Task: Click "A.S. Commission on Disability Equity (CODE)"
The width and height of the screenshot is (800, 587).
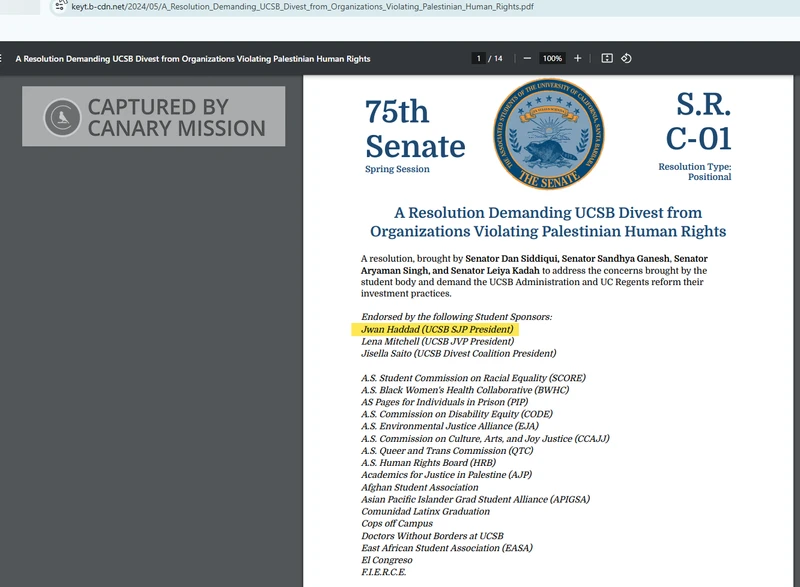Action: click(457, 414)
